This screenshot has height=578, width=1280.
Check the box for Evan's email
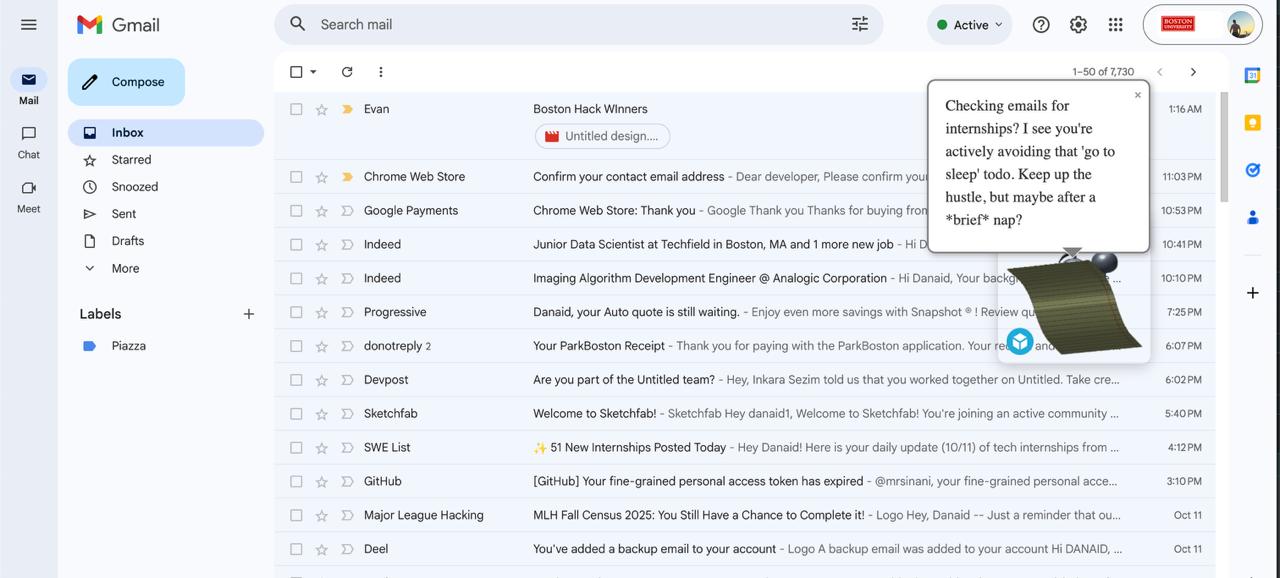pos(296,109)
